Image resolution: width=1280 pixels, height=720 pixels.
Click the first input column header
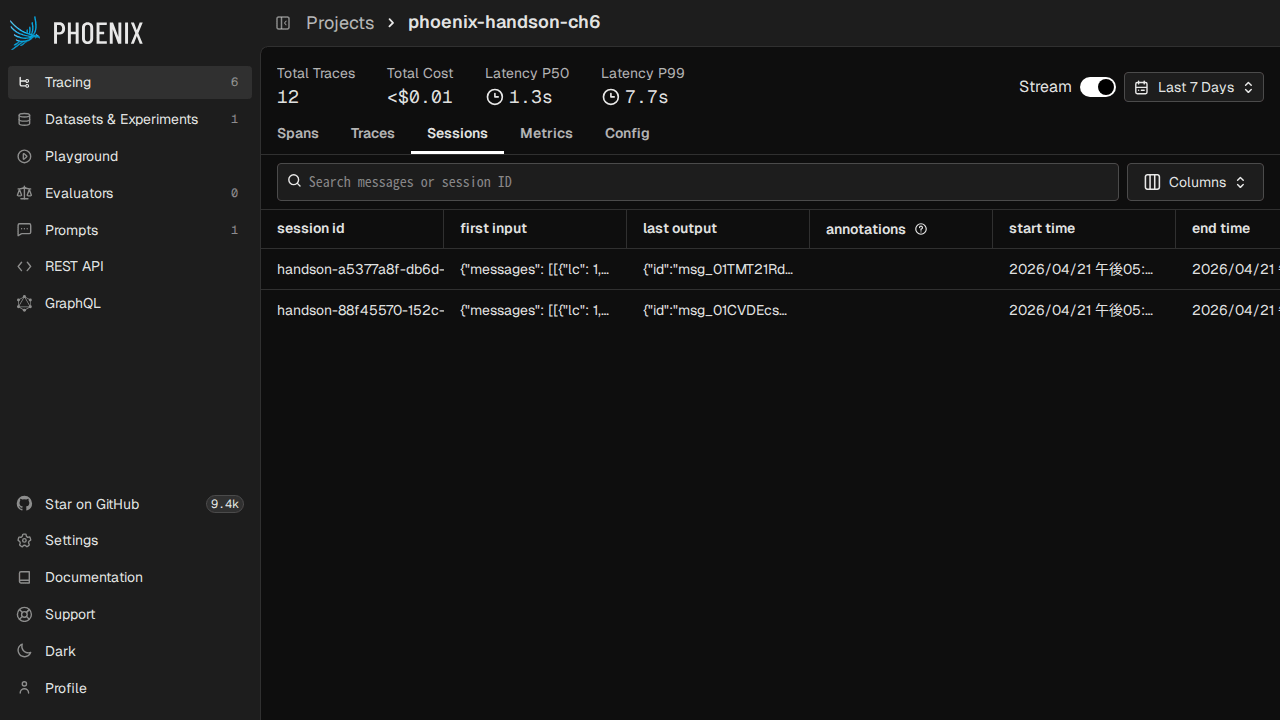point(535,229)
